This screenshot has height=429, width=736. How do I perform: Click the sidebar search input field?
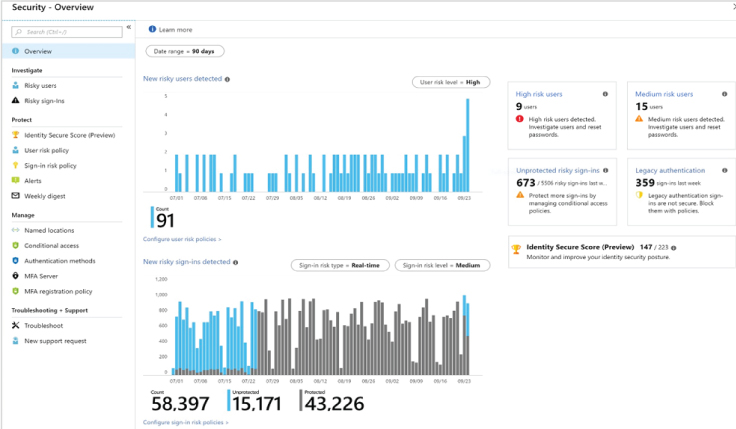coord(68,32)
